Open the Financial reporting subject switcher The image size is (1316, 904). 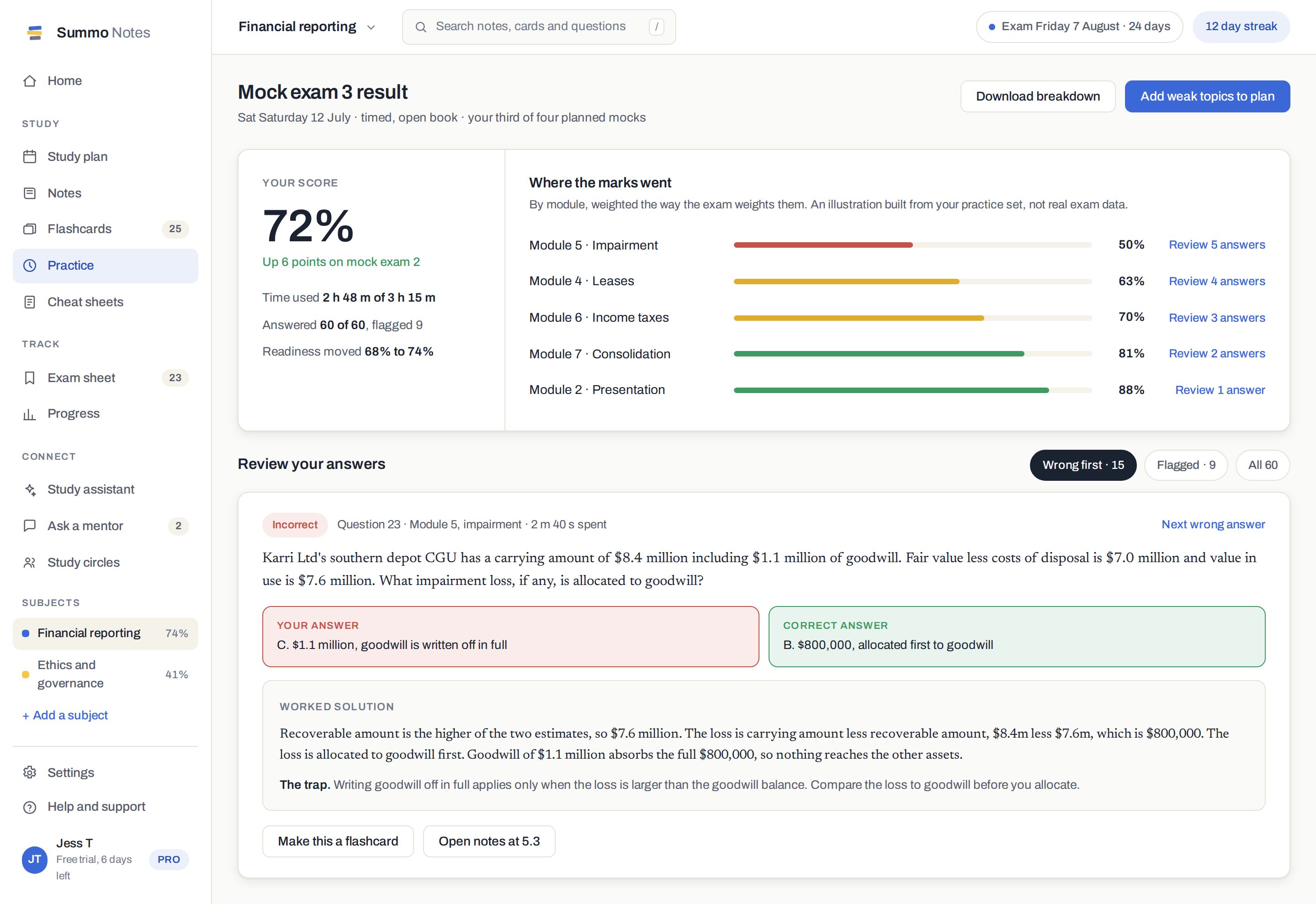(308, 27)
